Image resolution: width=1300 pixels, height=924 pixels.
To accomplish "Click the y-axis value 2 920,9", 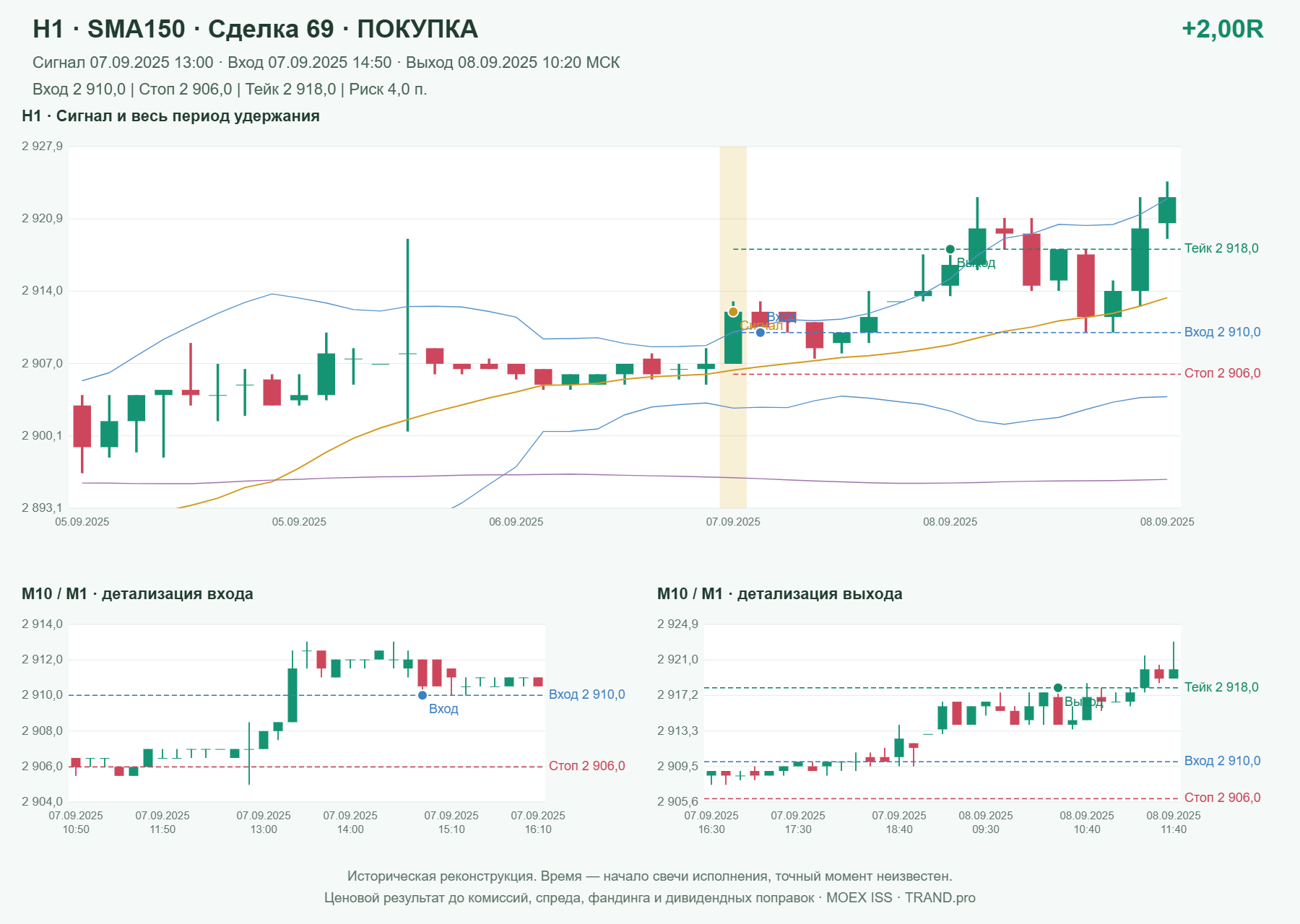I will click(x=42, y=218).
